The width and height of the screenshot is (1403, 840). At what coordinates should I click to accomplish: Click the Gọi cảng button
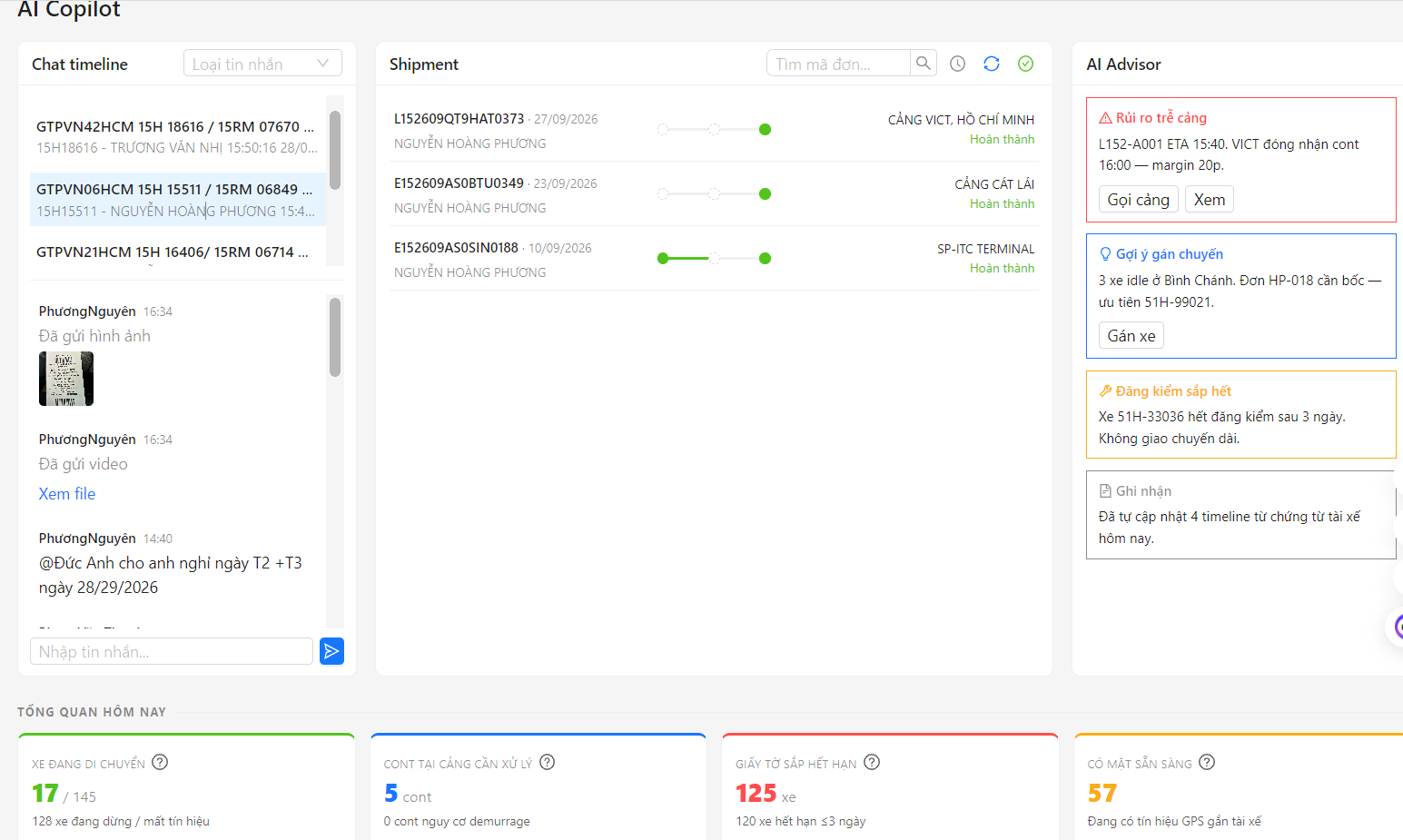pos(1139,199)
